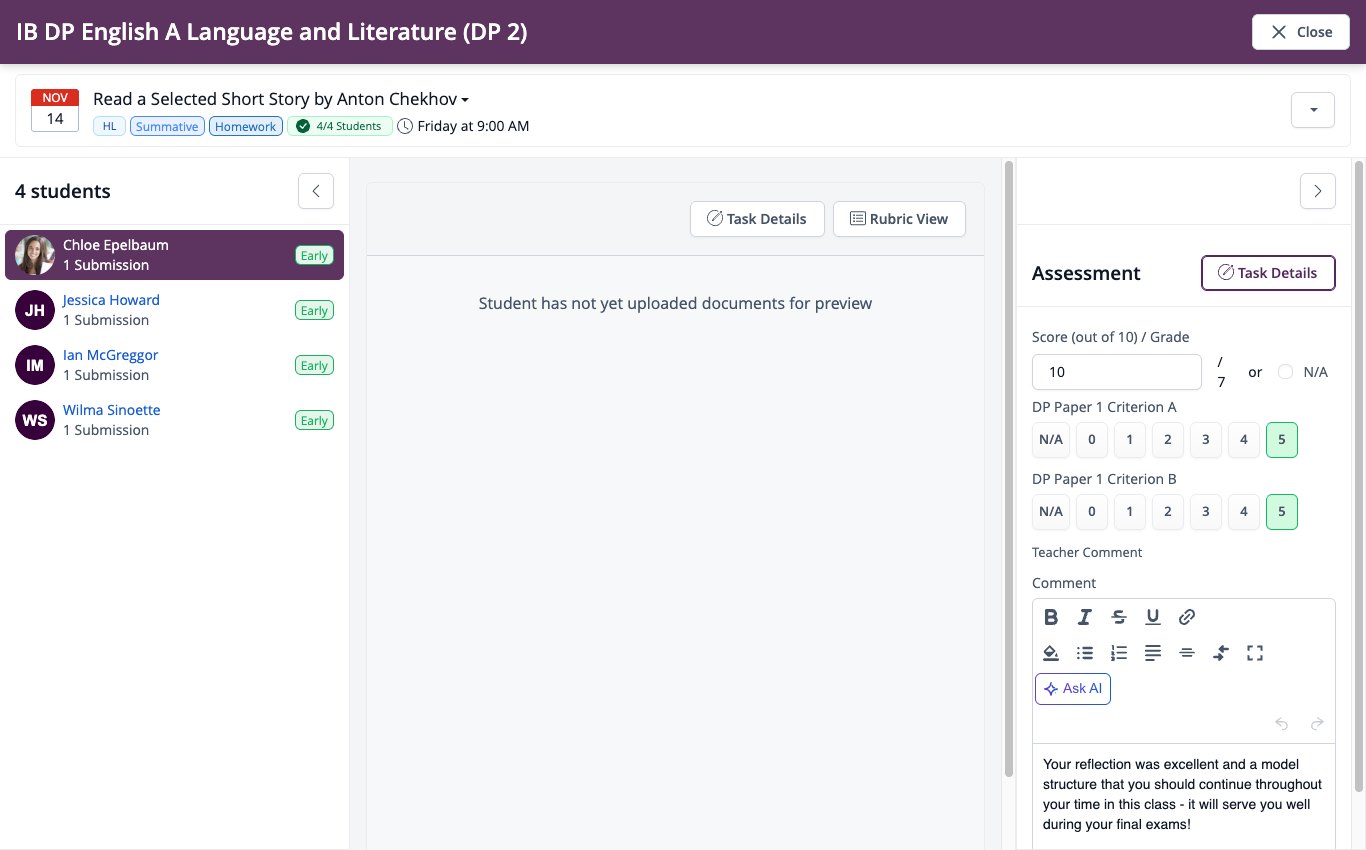This screenshot has height=850, width=1366.
Task: Toggle italic formatting in comment toolbar
Action: (x=1085, y=617)
